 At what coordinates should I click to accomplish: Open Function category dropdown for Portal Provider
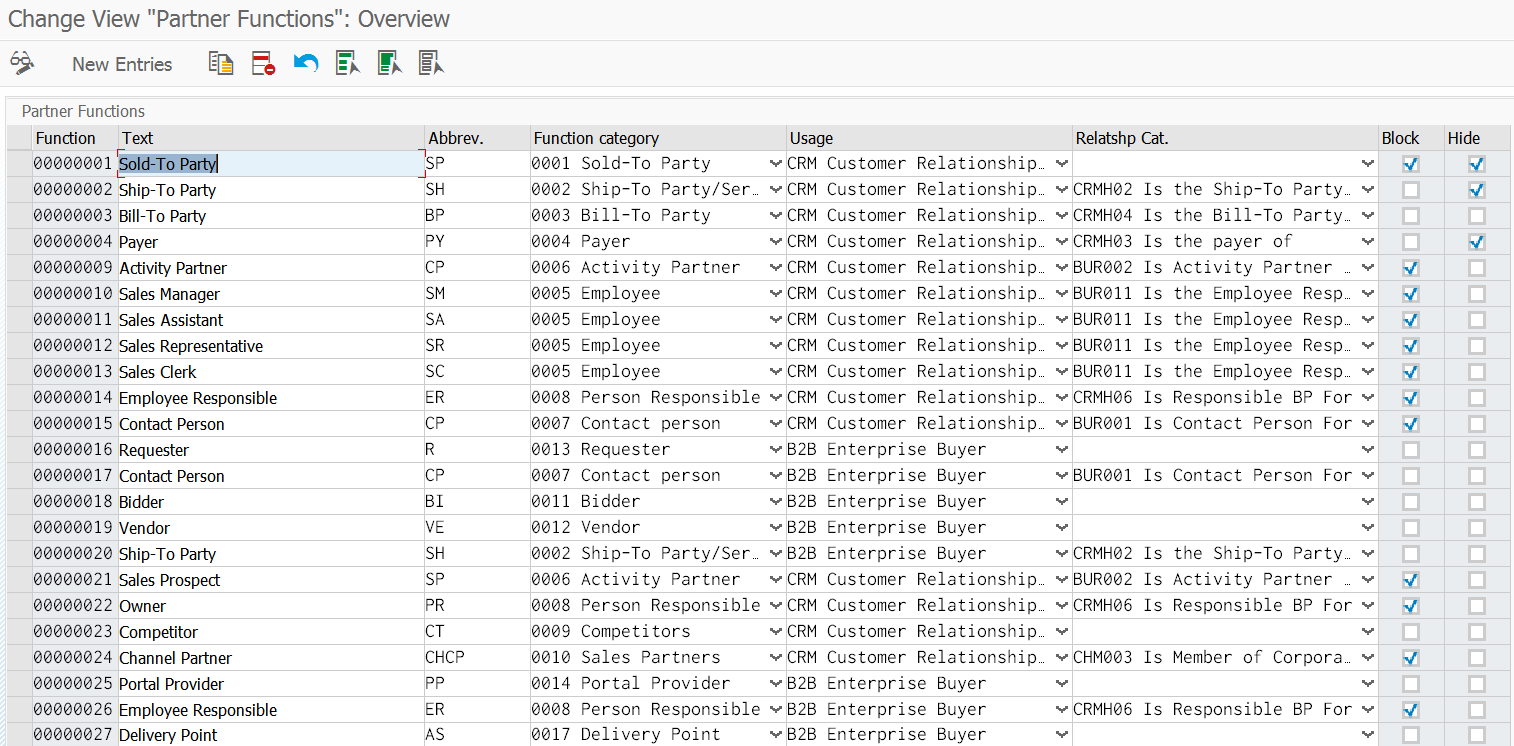click(x=776, y=684)
